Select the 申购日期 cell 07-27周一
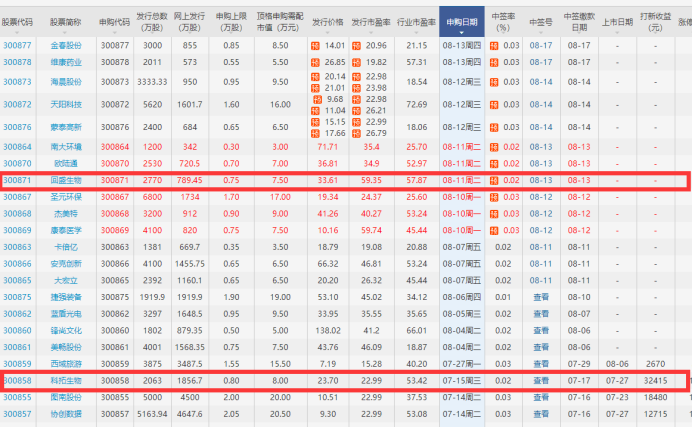 coord(462,364)
